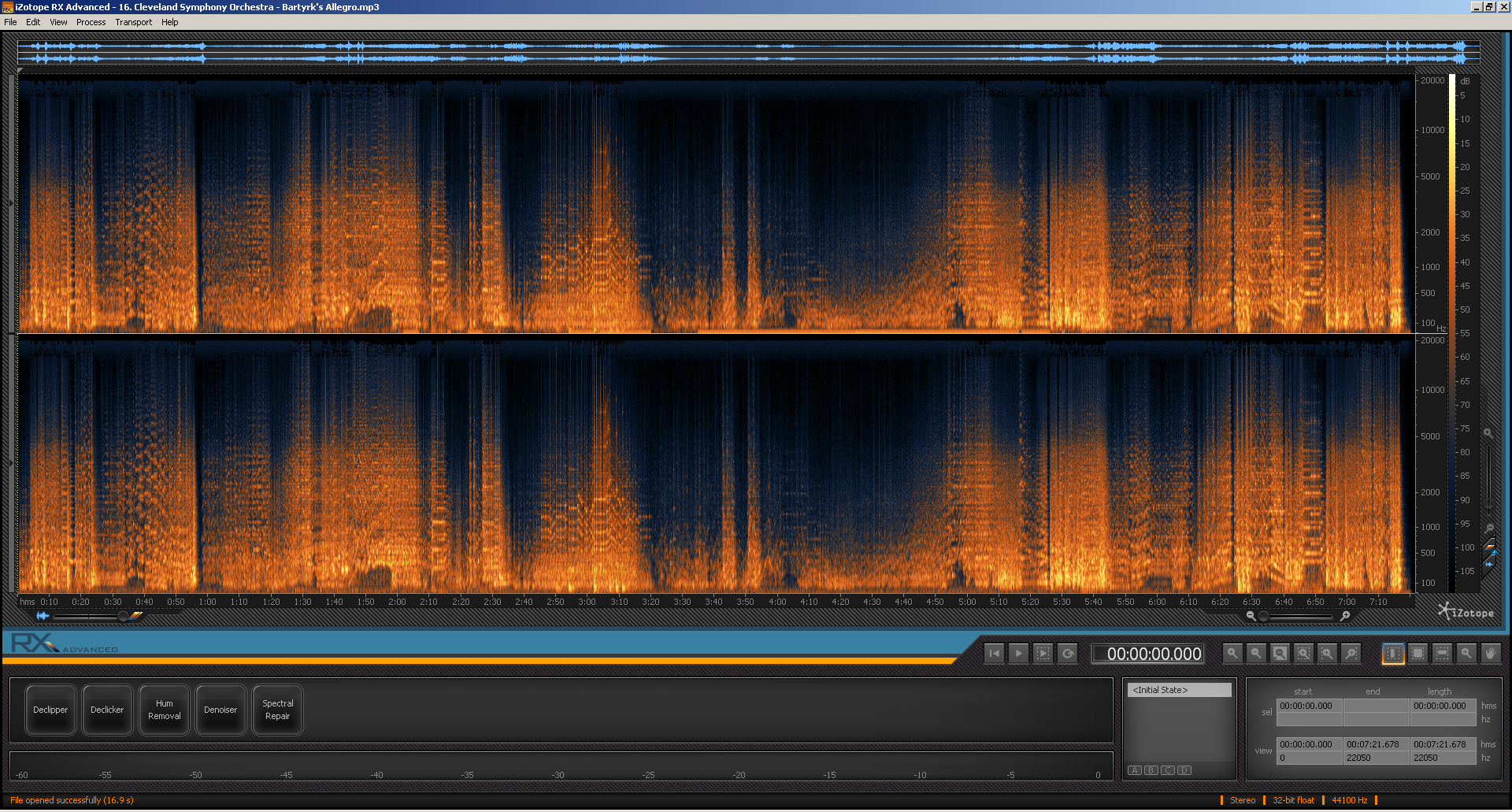Click the sixth zoom toolbar magnifier icon

[1351, 653]
